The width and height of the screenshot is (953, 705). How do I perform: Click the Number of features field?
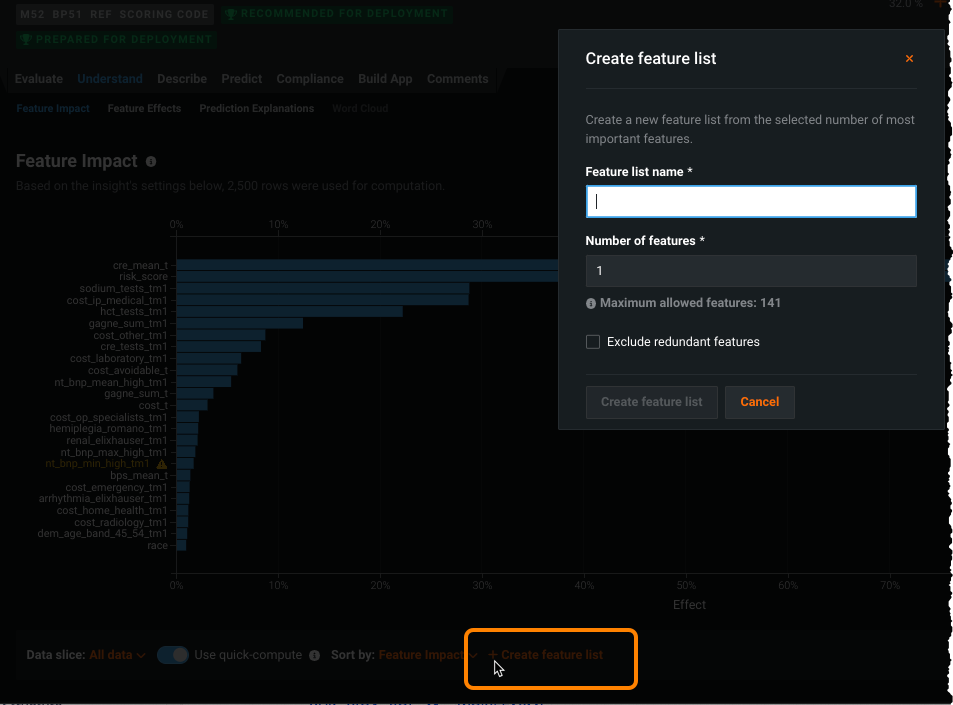click(750, 271)
